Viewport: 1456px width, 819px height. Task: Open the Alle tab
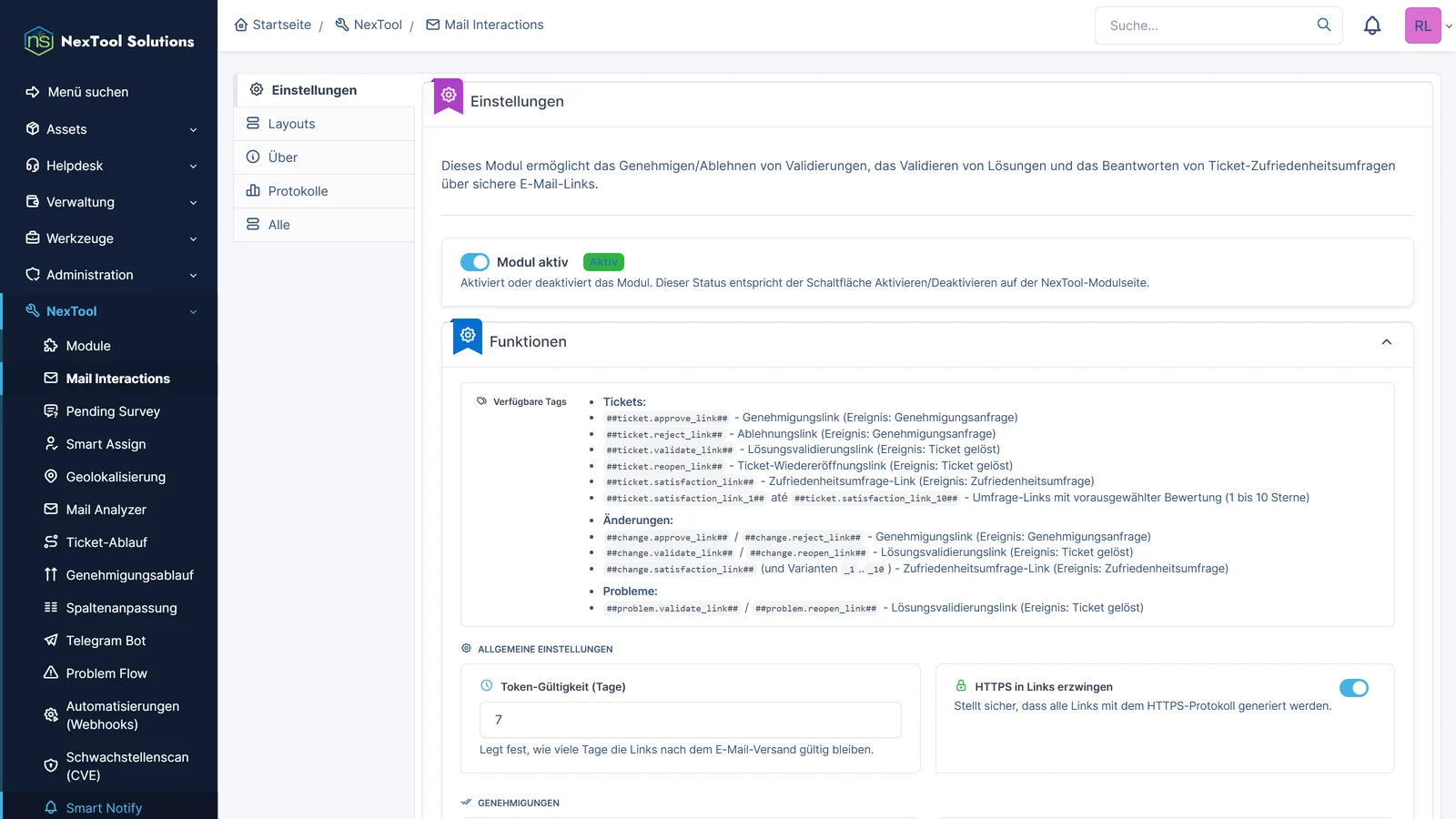click(x=324, y=225)
